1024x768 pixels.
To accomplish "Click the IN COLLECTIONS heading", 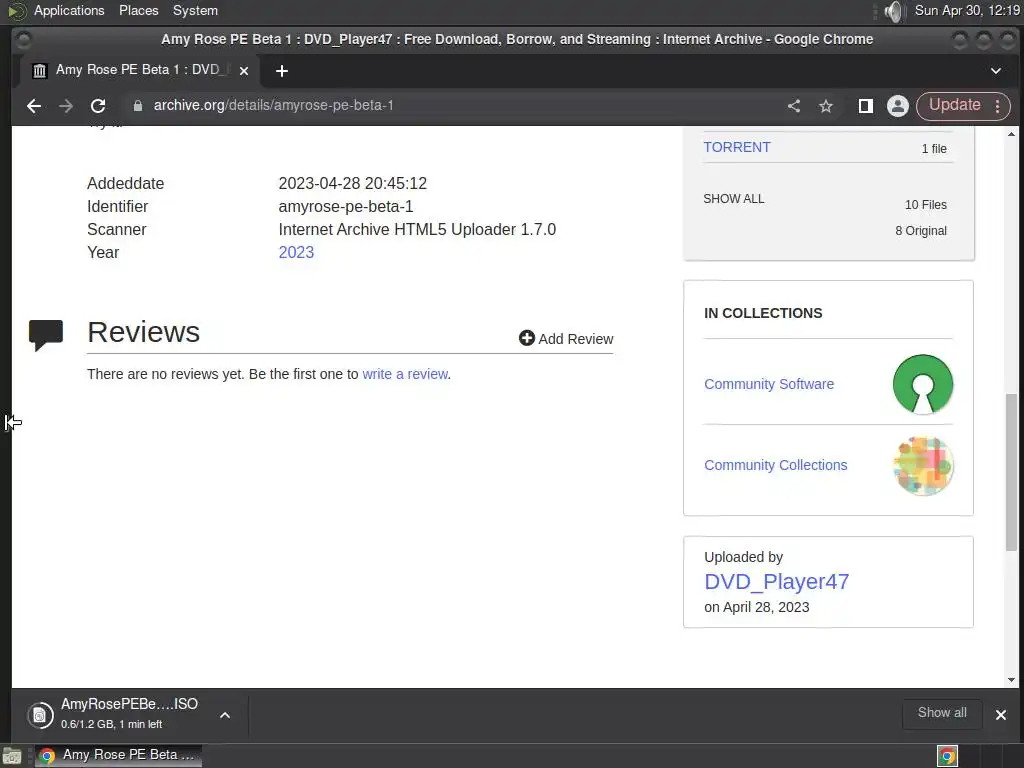I will coord(763,313).
